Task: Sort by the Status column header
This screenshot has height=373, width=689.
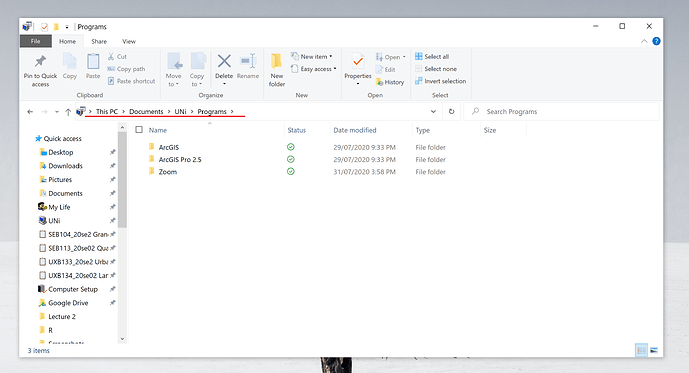Action: [x=297, y=130]
